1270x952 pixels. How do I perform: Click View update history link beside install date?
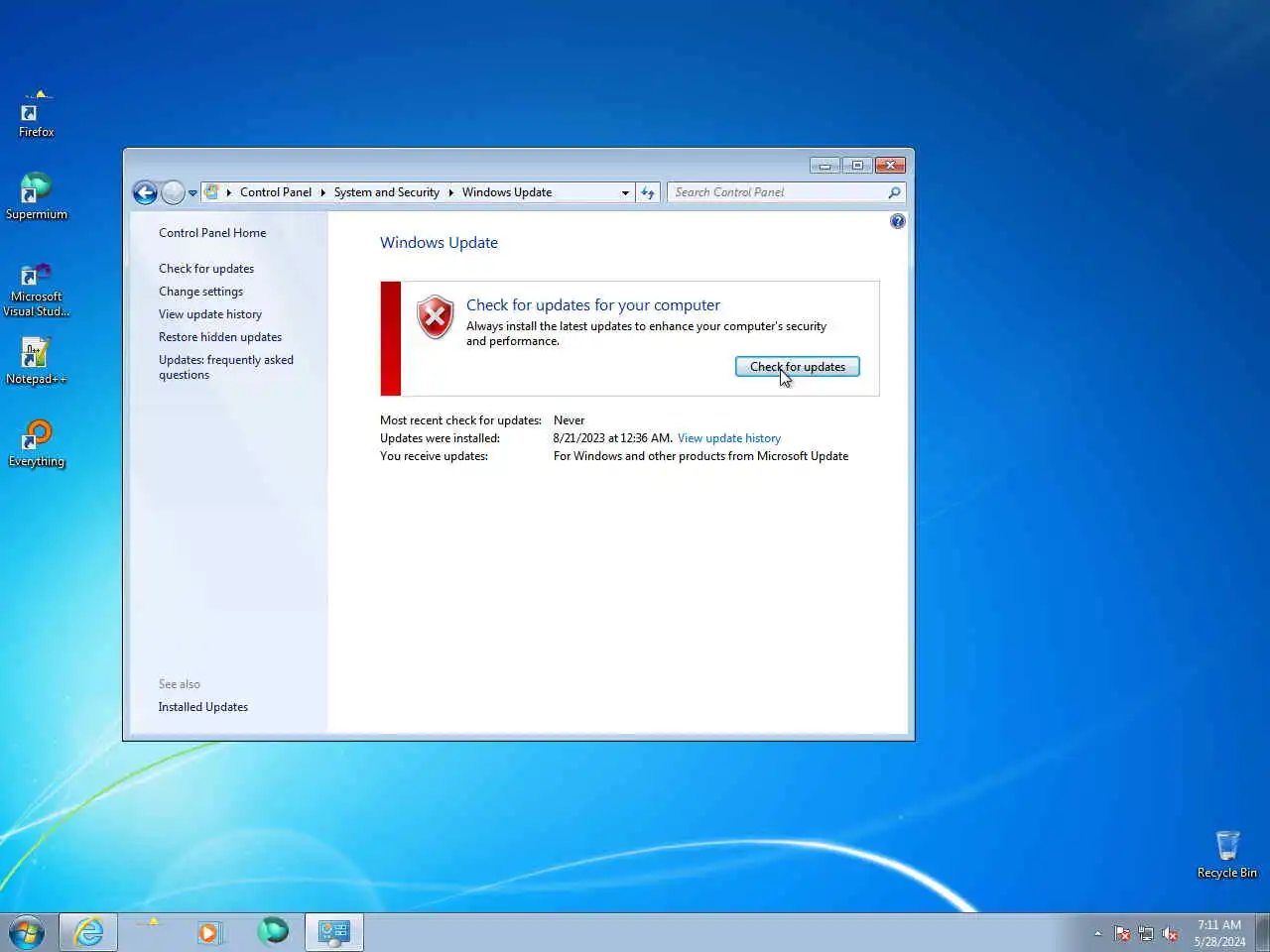point(729,438)
